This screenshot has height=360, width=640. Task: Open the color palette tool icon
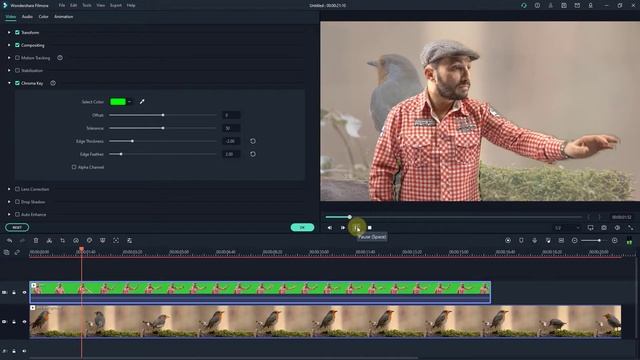click(x=89, y=241)
